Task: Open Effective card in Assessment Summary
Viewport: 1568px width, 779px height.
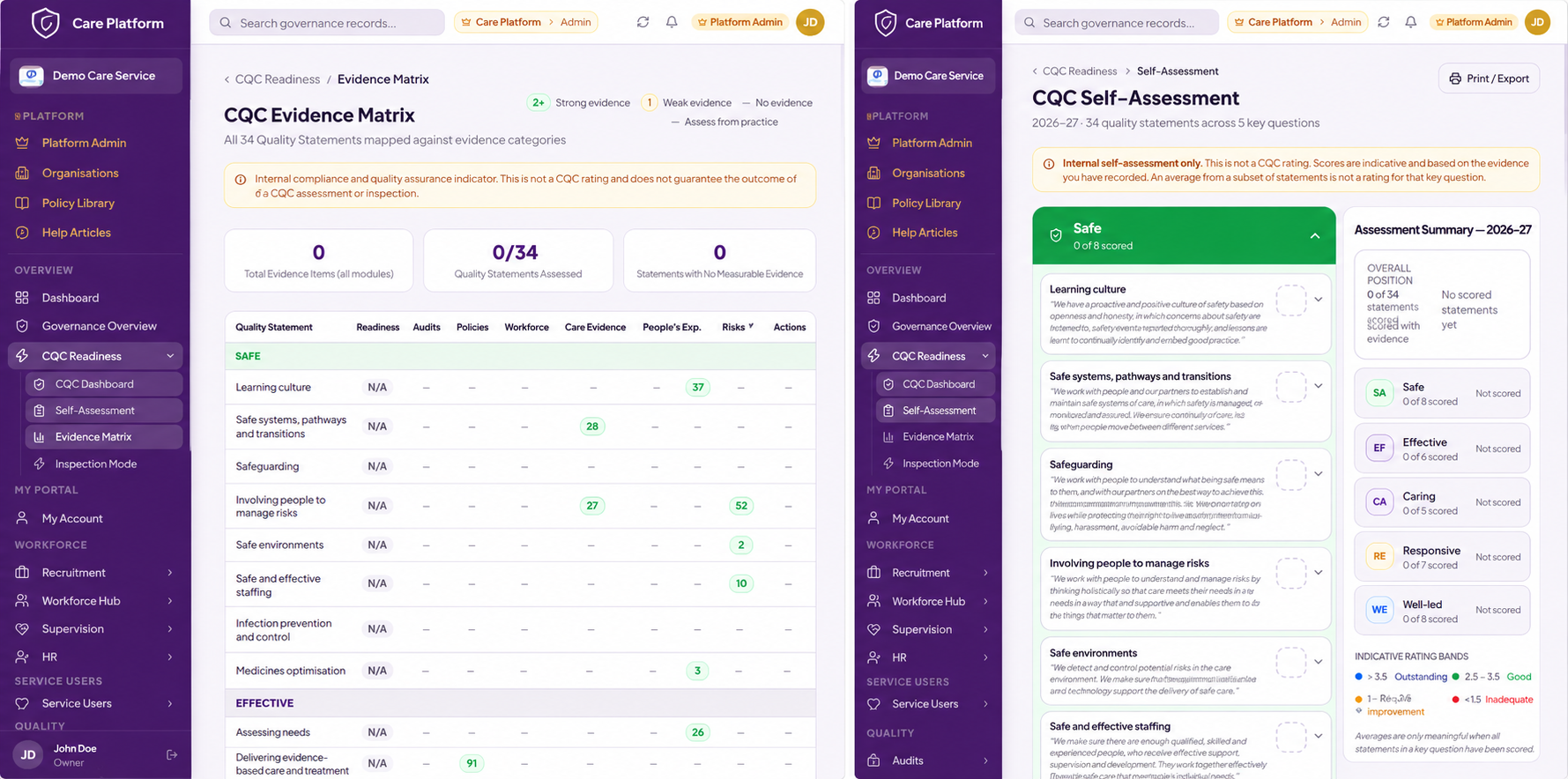Action: coord(1442,449)
